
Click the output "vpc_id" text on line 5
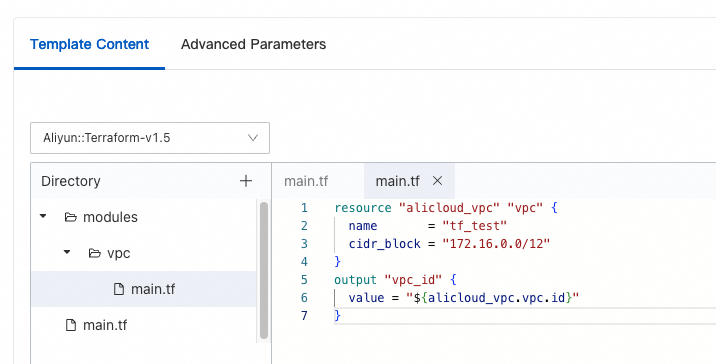[x=413, y=280]
